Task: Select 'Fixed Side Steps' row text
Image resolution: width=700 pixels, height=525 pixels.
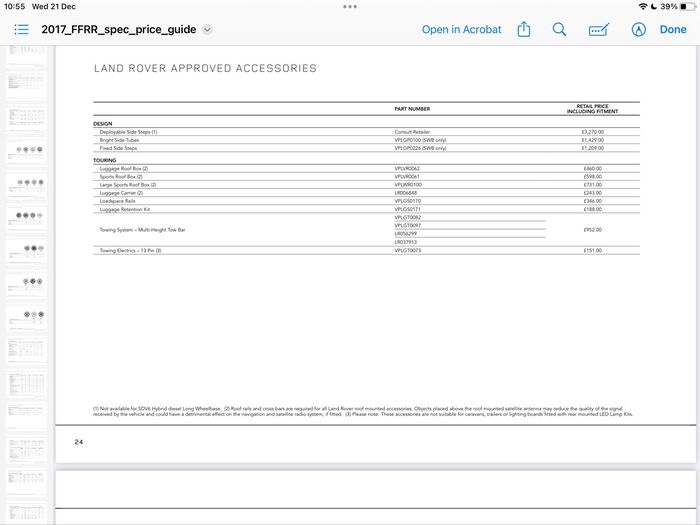Action: pyautogui.click(x=118, y=148)
